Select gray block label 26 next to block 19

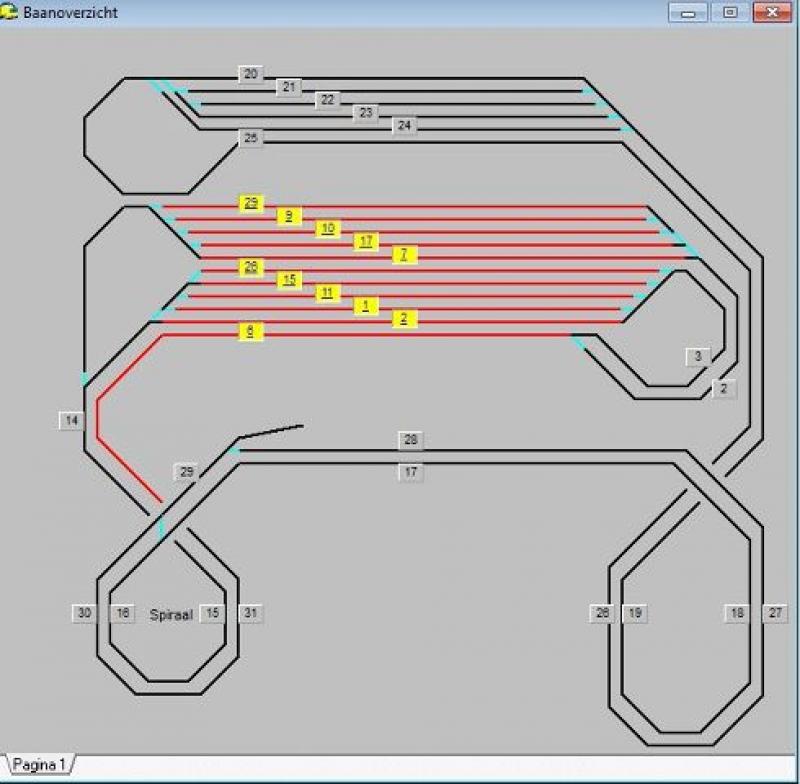coord(603,613)
